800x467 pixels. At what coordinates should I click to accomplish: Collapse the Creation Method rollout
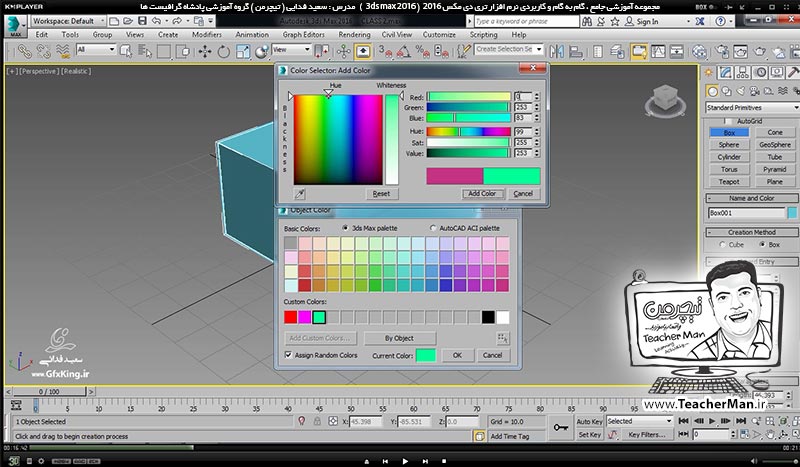[x=752, y=232]
